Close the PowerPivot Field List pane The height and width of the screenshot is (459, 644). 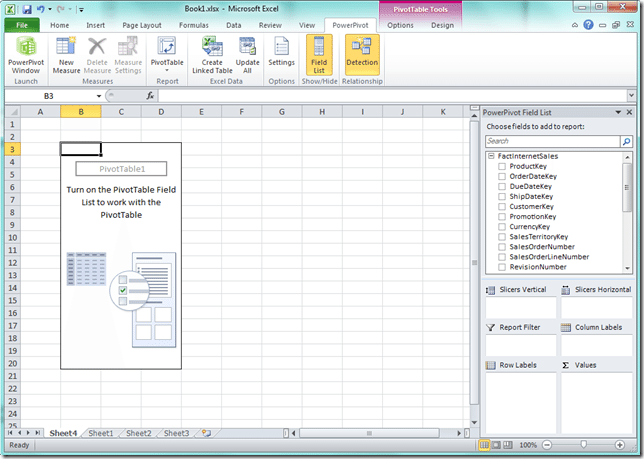click(x=630, y=112)
